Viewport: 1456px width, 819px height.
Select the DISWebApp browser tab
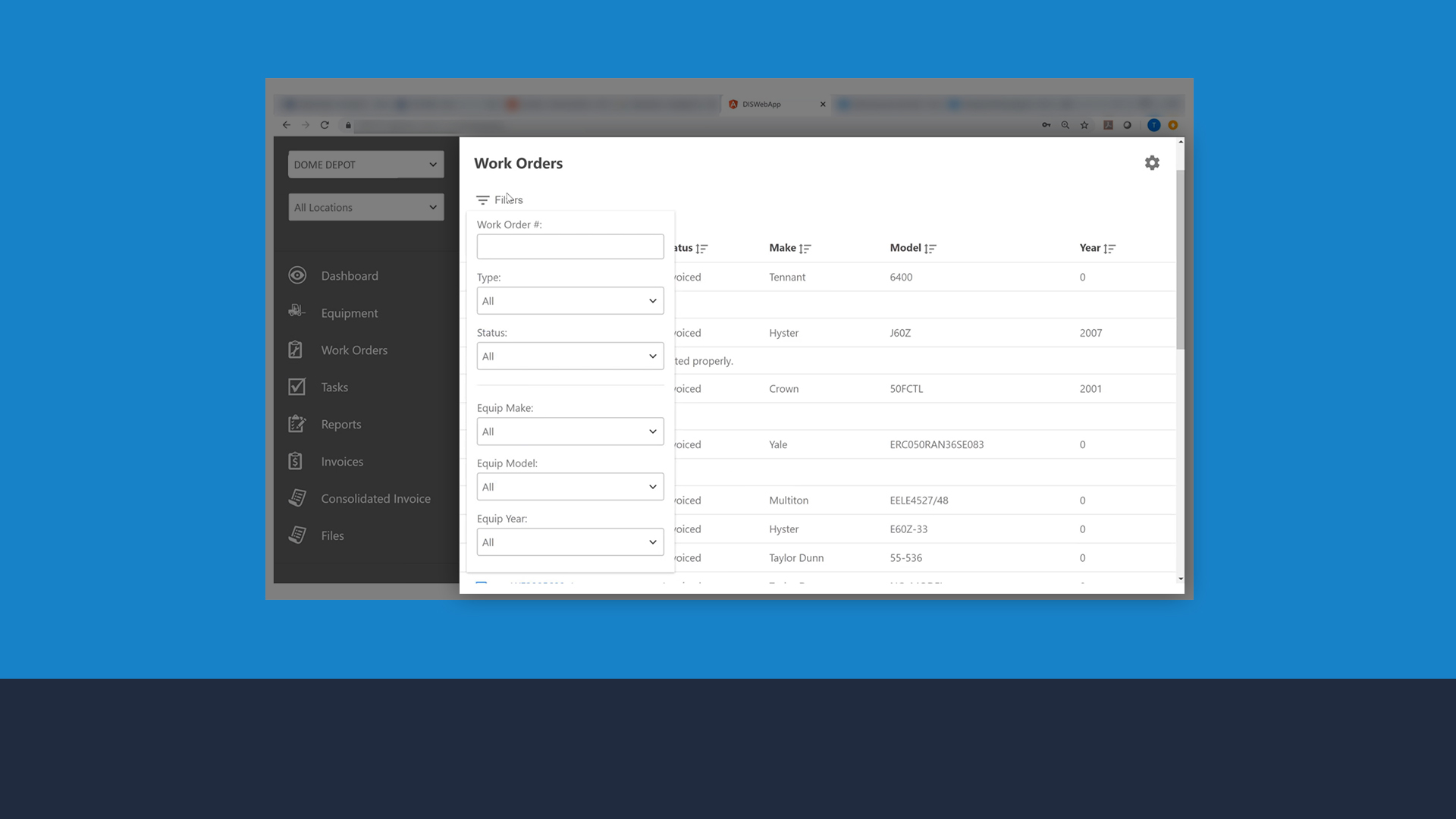tap(775, 105)
